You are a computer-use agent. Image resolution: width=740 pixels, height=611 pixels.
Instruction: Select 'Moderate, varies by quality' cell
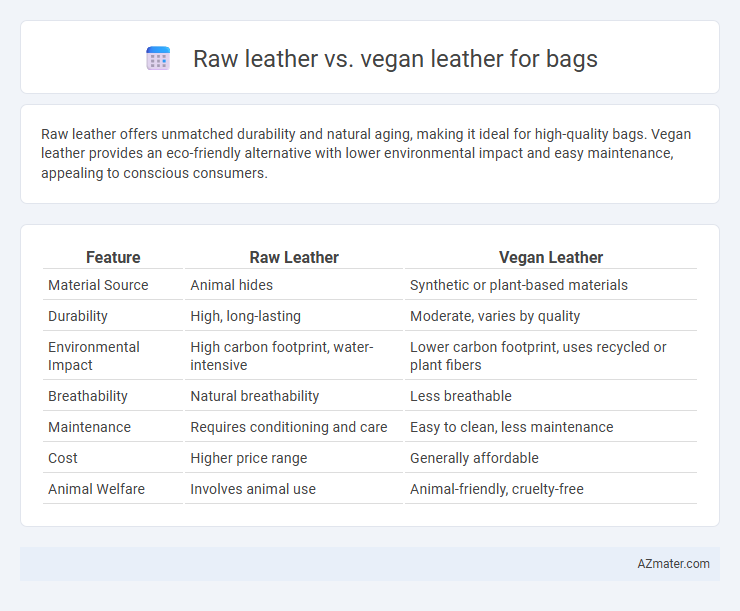[x=495, y=316]
